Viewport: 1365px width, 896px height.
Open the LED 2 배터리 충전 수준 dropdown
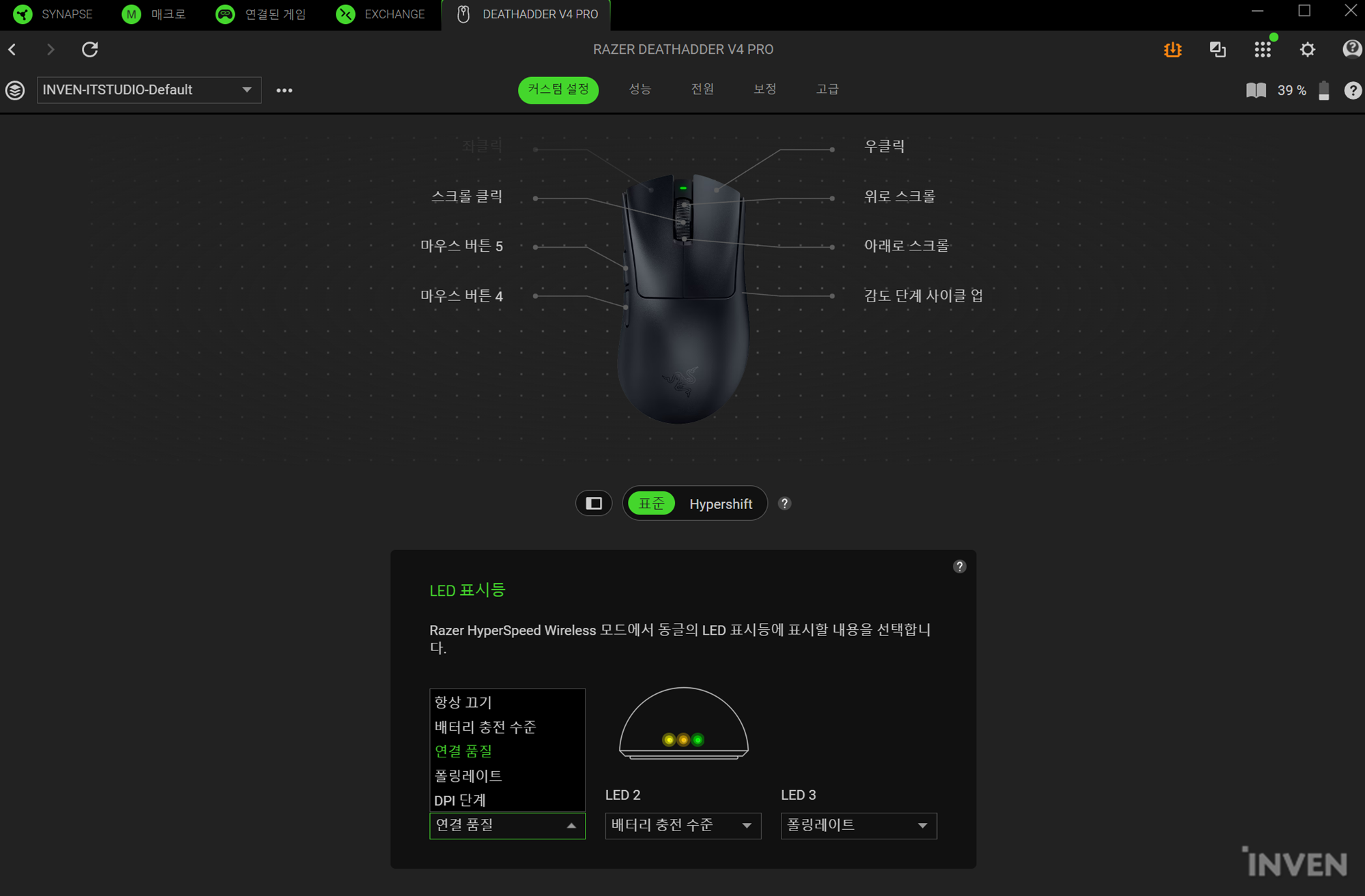tap(682, 826)
